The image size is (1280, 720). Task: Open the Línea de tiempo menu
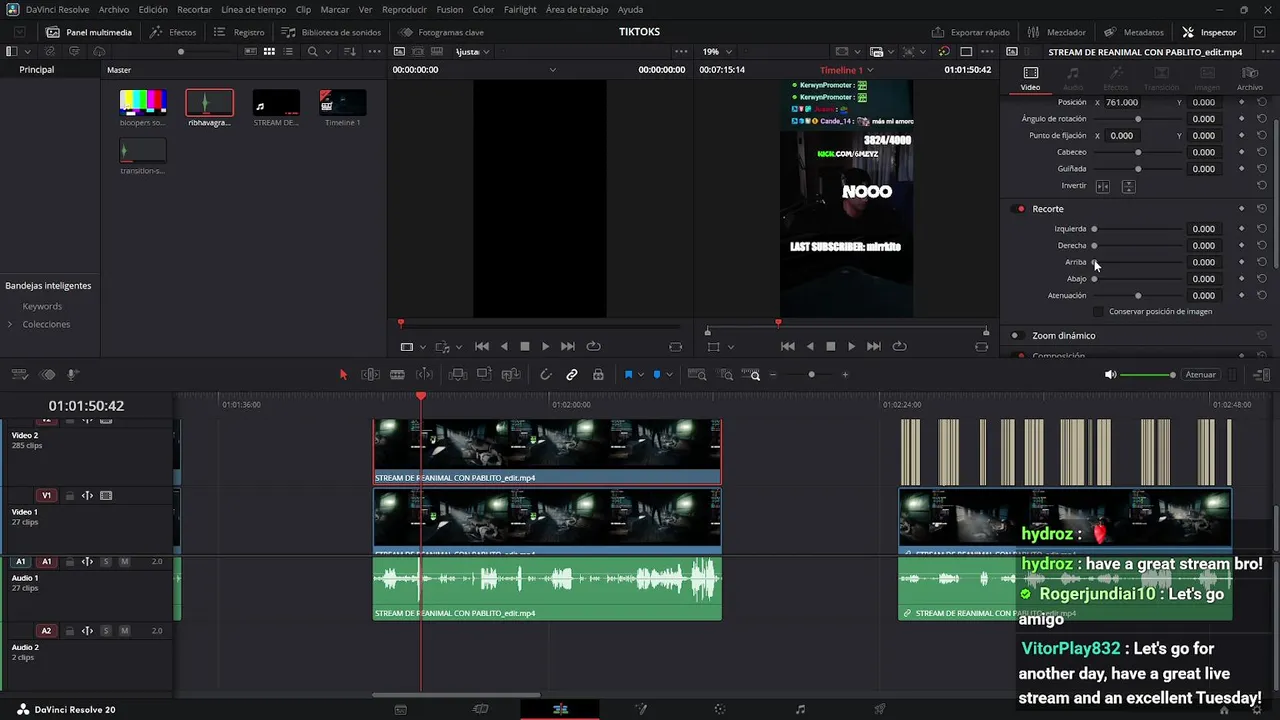(253, 10)
